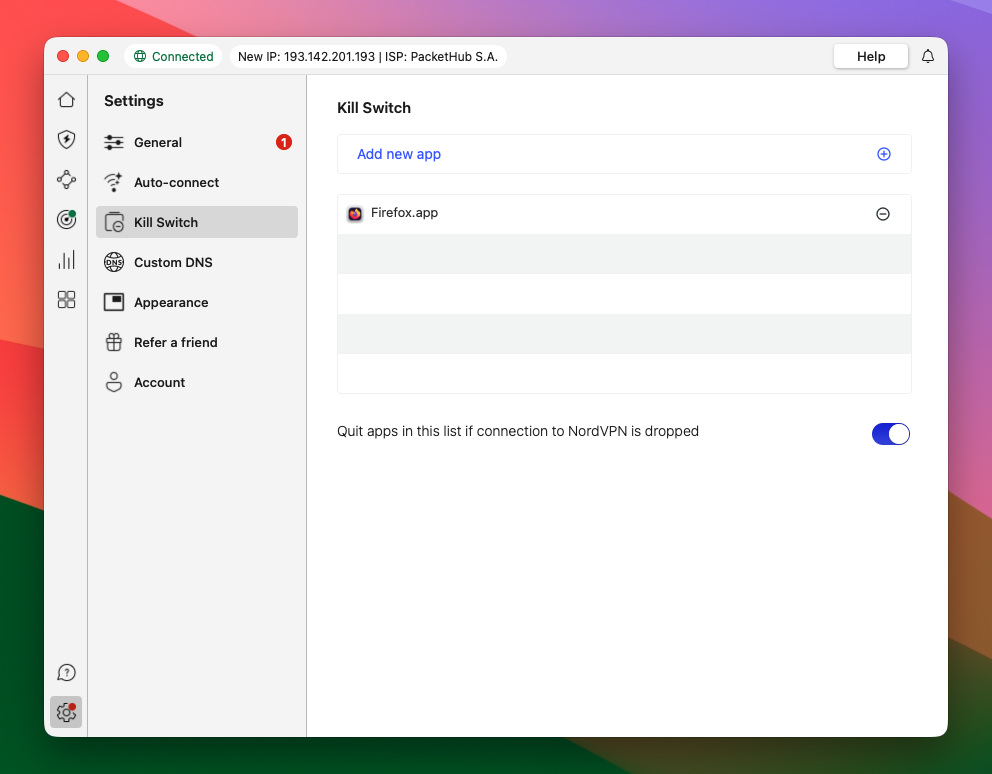The width and height of the screenshot is (992, 774).
Task: Open Appearance settings
Action: pos(171,303)
